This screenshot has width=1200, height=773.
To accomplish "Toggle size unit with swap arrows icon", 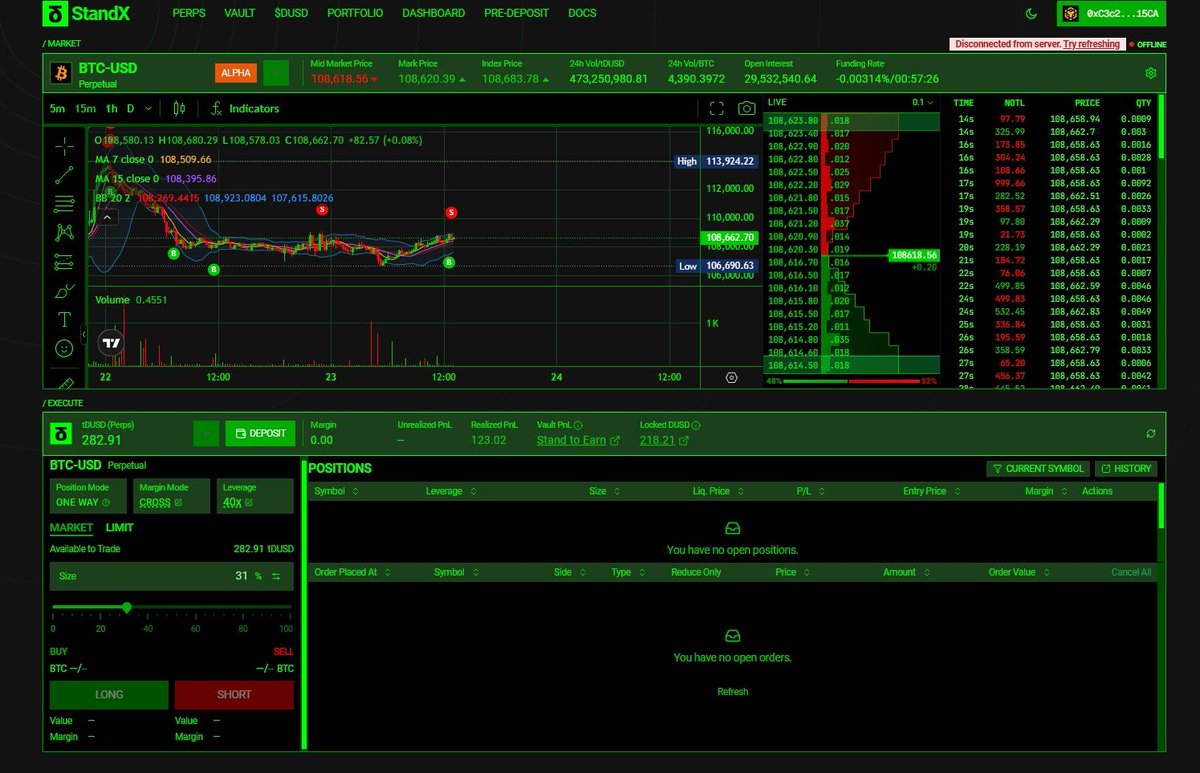I will (276, 577).
